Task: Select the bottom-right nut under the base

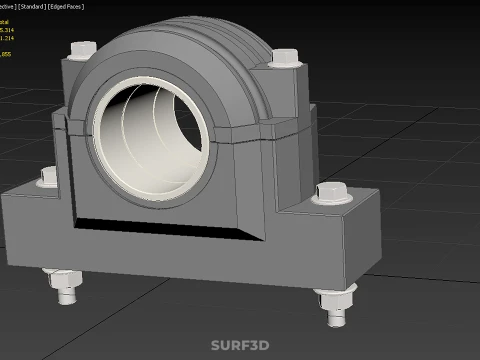Action: point(336,299)
